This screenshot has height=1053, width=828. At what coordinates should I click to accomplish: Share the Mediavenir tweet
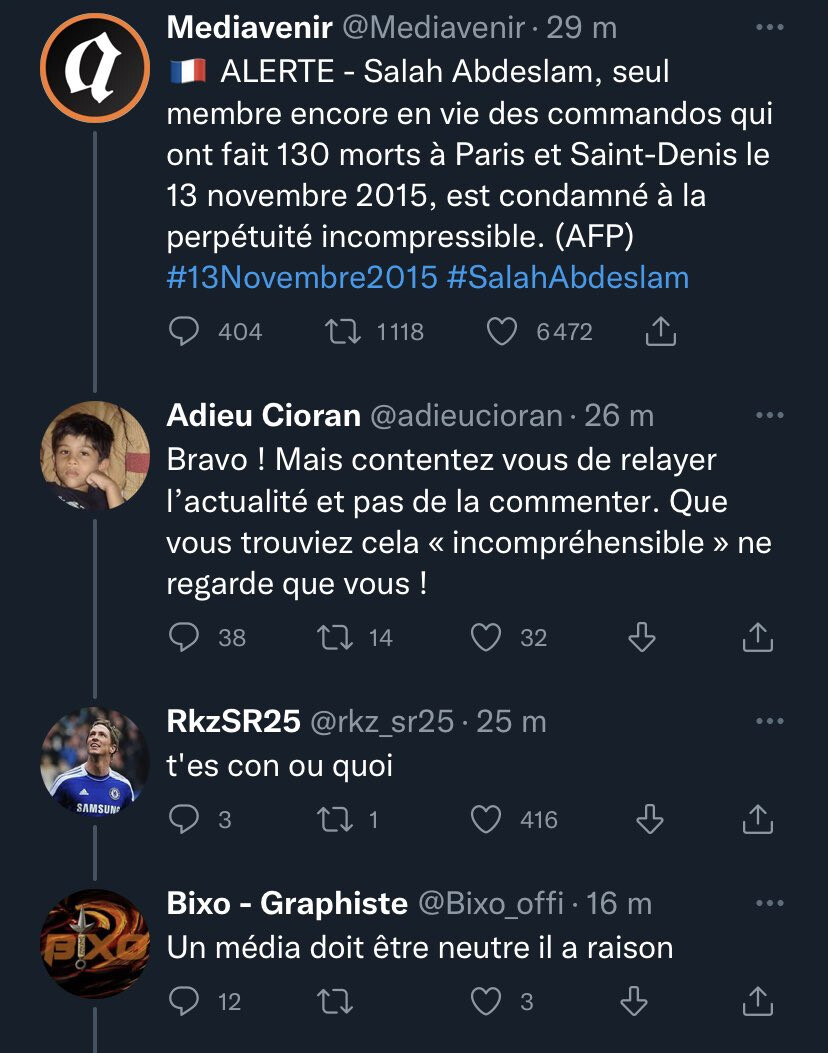[x=662, y=331]
